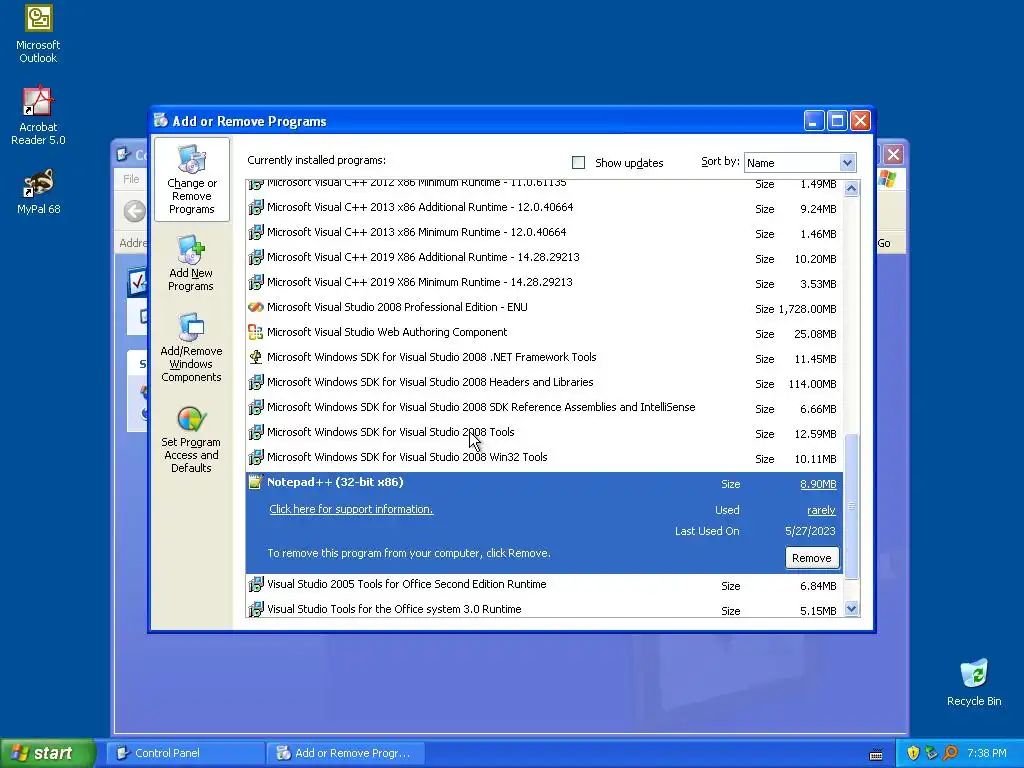Click the magnifier tray icon
The width and height of the screenshot is (1024, 768).
click(x=950, y=753)
